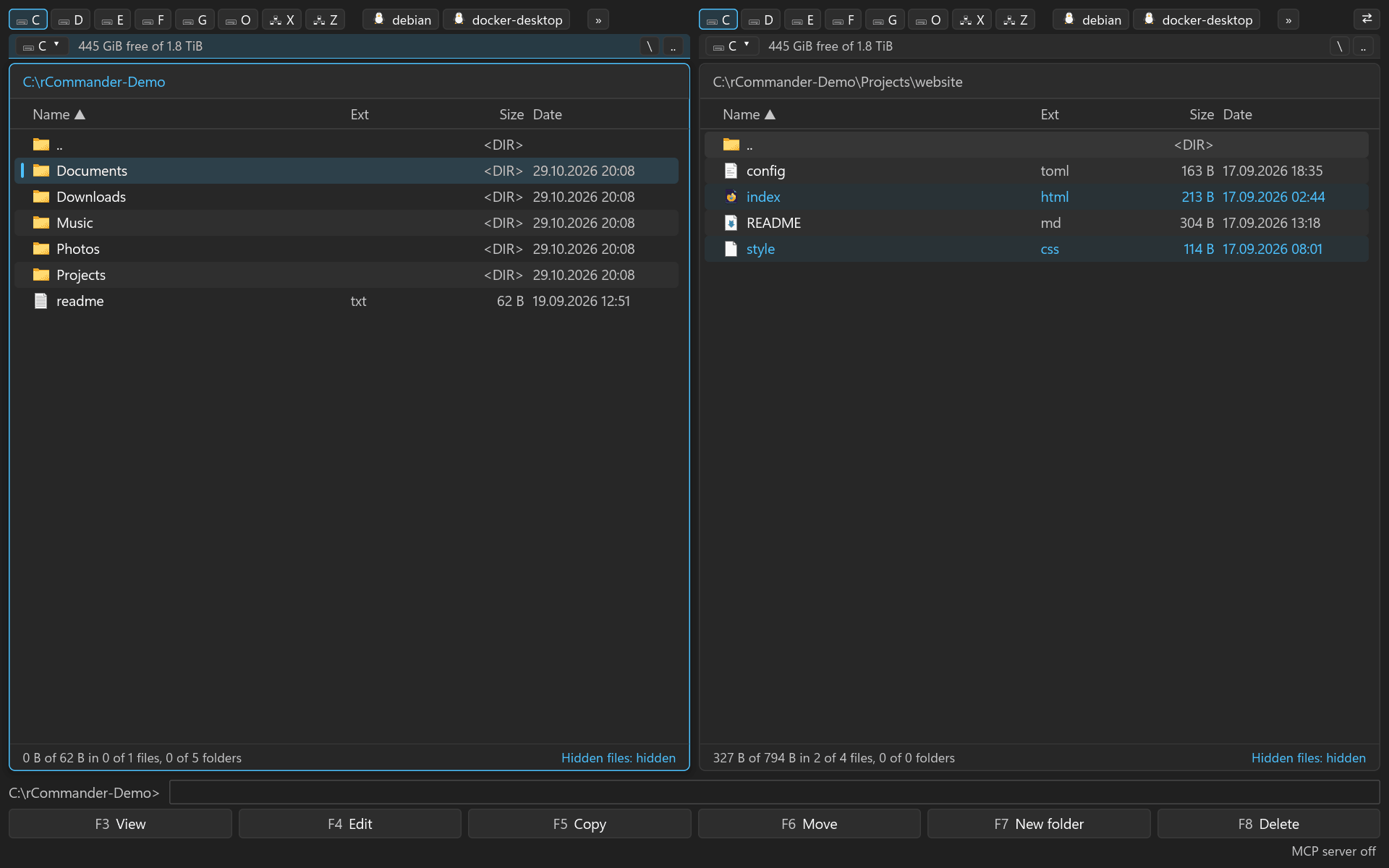This screenshot has height=868, width=1389.
Task: Click the readme txt file icon in left panel
Action: click(x=41, y=301)
